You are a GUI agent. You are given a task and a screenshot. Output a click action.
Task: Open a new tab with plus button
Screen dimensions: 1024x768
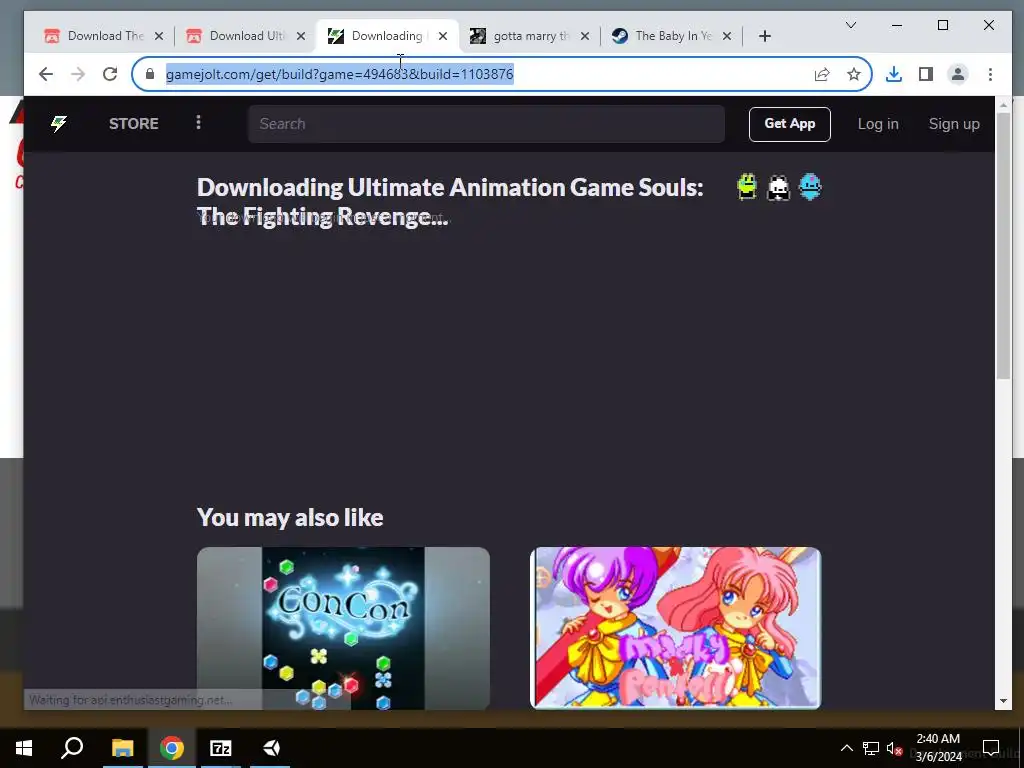[765, 36]
